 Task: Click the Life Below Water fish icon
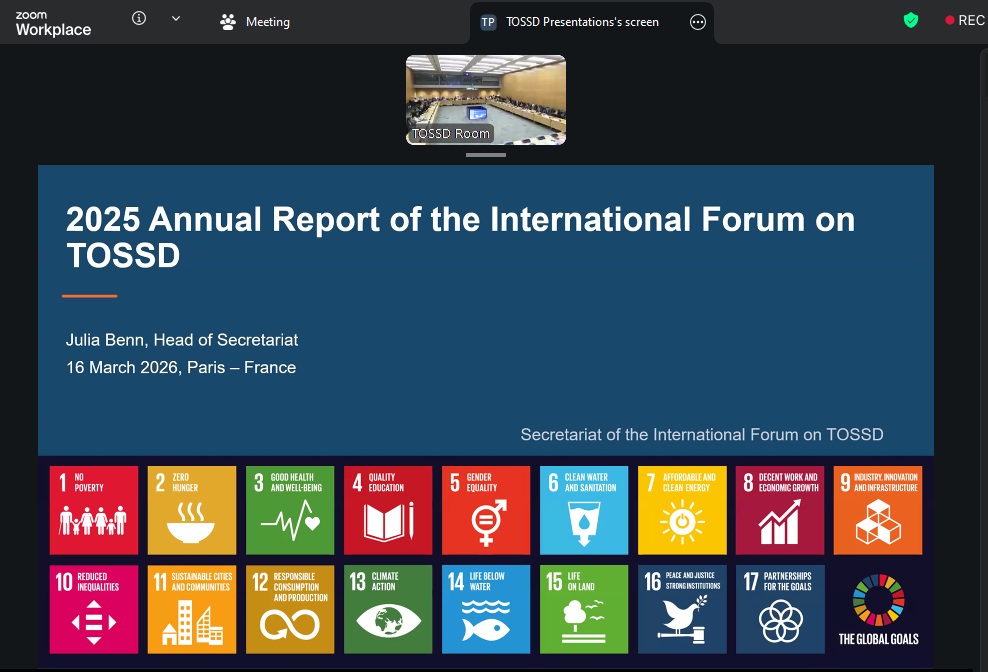485,625
